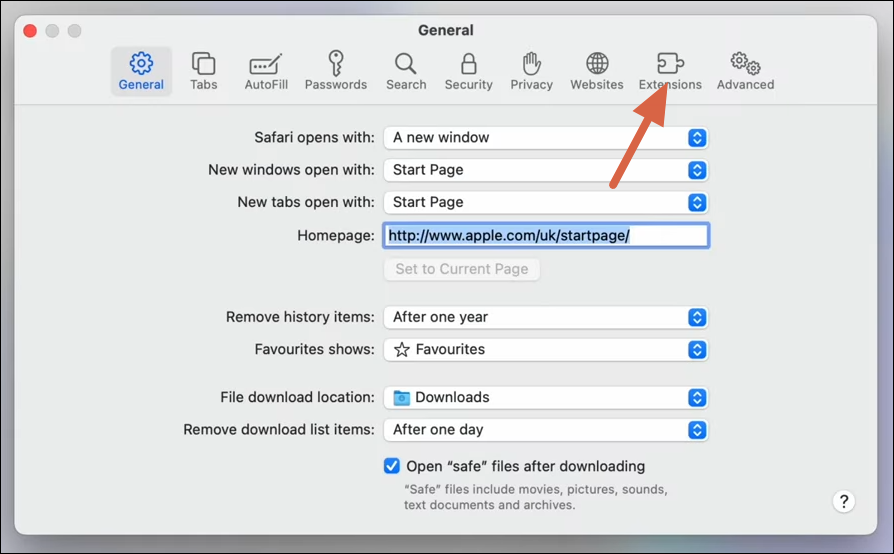Open the Advanced gears preferences pane

tap(745, 71)
